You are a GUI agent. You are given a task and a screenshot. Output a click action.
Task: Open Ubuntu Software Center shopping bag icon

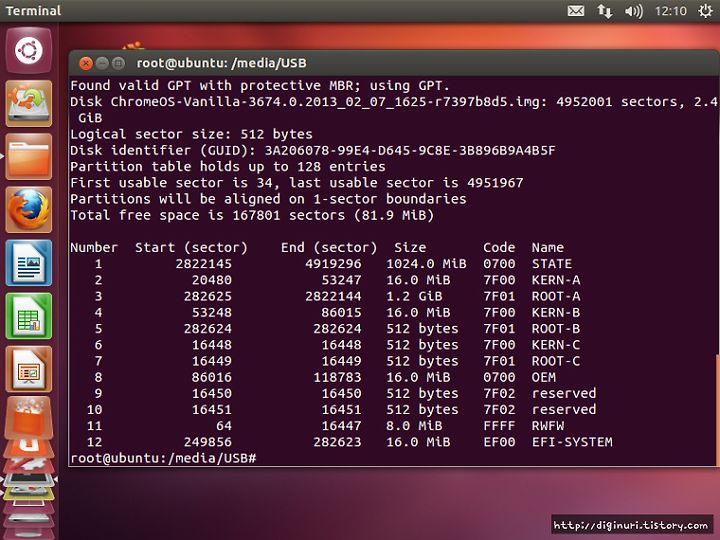click(x=28, y=419)
